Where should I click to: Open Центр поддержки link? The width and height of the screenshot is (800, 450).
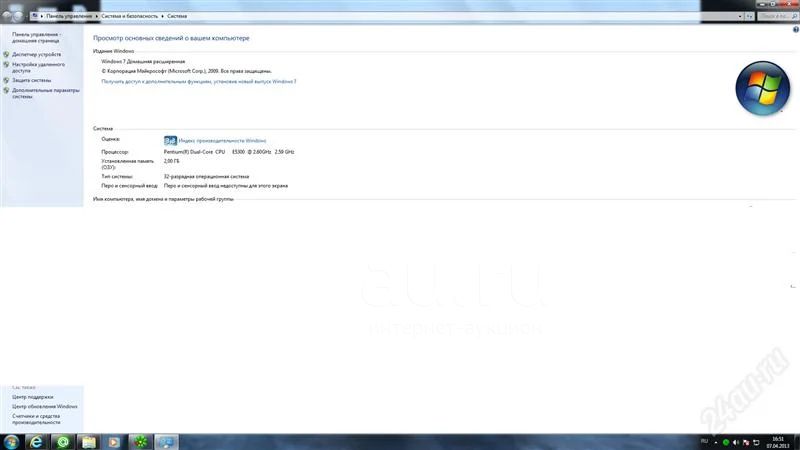coord(33,397)
